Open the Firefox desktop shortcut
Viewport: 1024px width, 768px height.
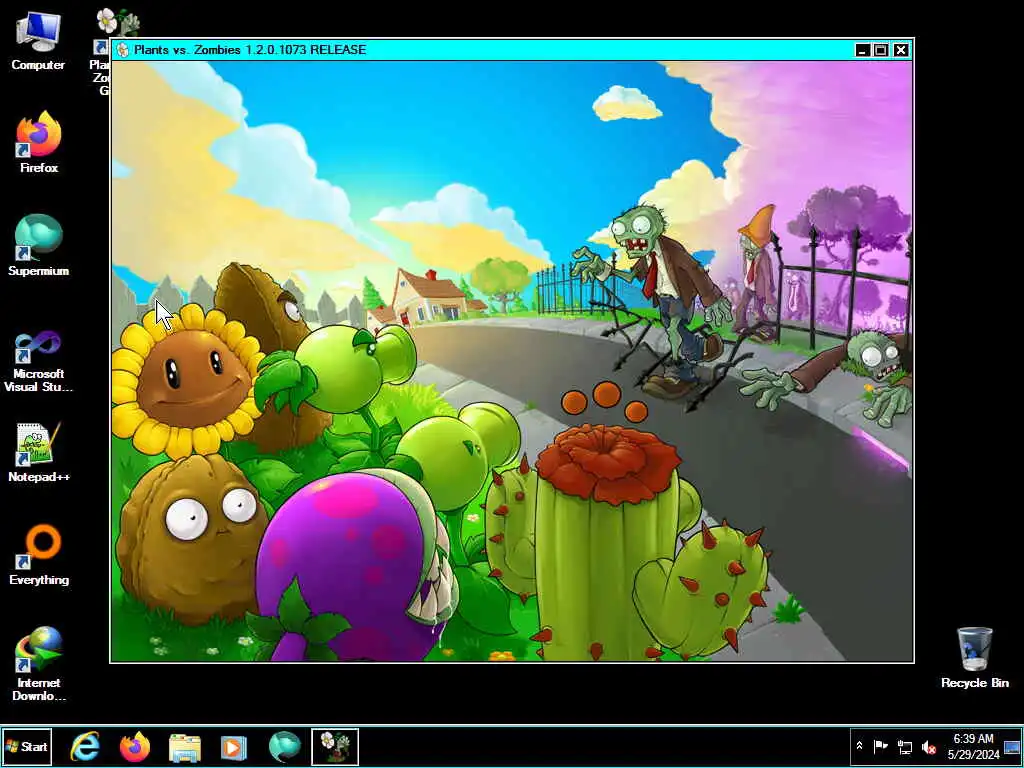[39, 142]
